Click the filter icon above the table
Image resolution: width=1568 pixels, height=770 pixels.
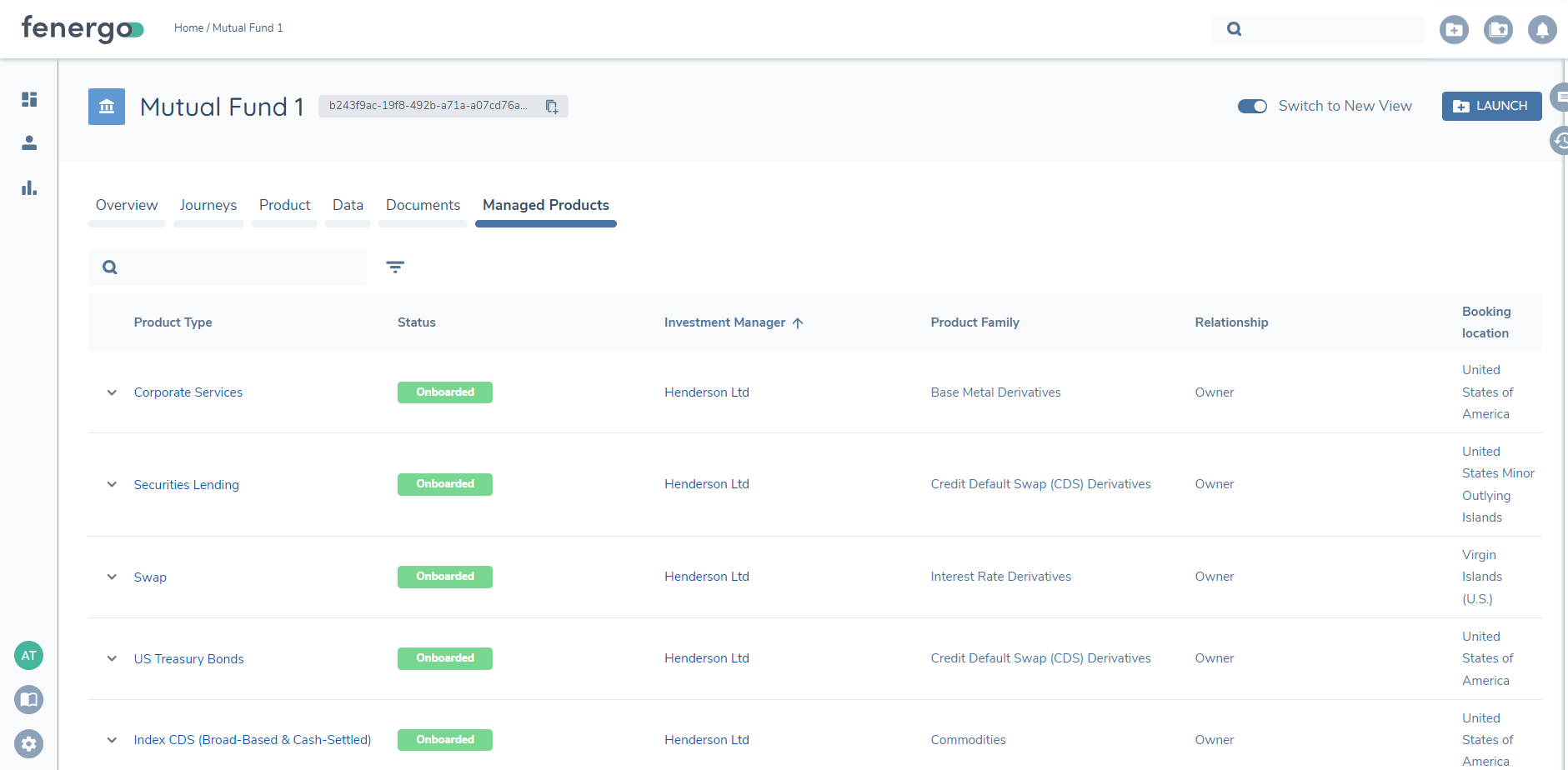pos(395,267)
